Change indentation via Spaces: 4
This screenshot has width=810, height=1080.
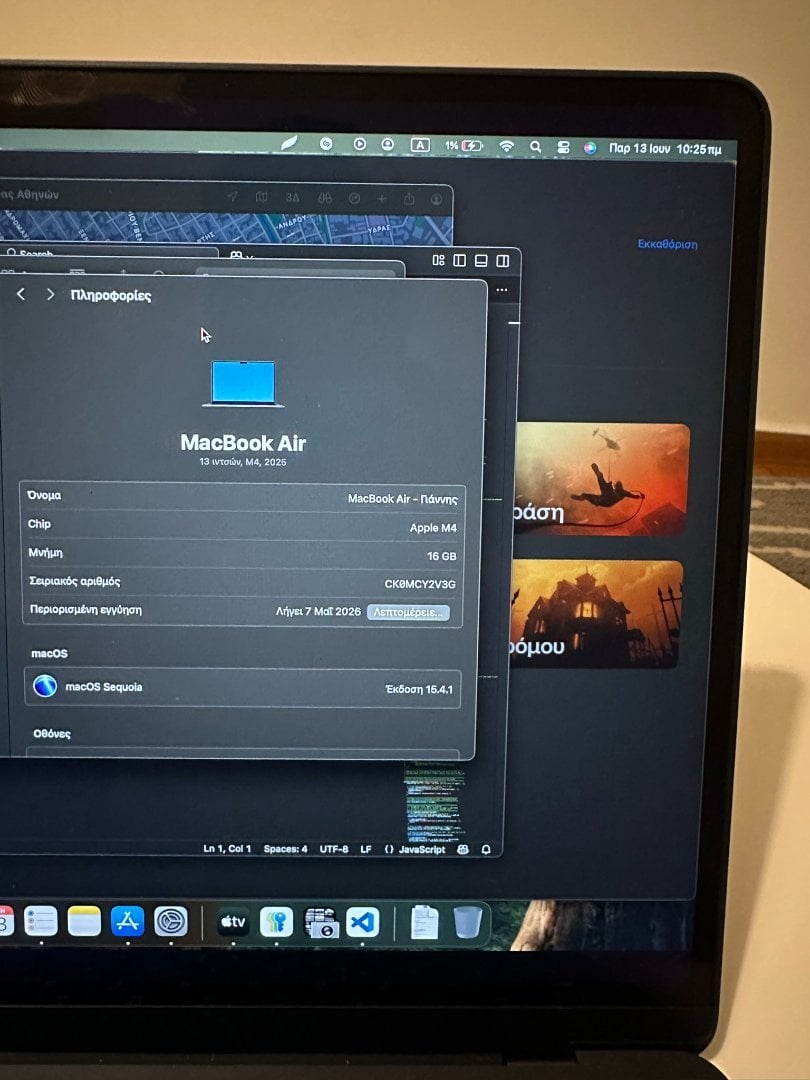285,849
